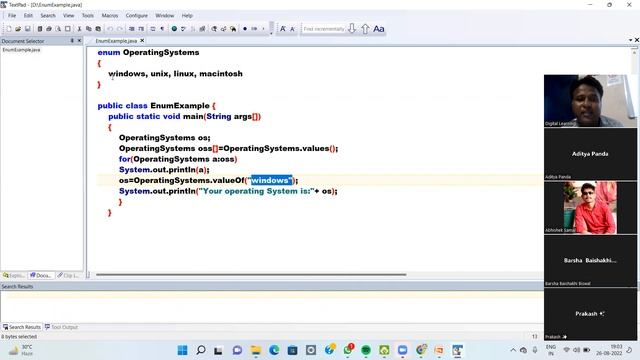Switch to the Search Results tab
Viewport: 640px width, 360px height.
click(x=22, y=327)
